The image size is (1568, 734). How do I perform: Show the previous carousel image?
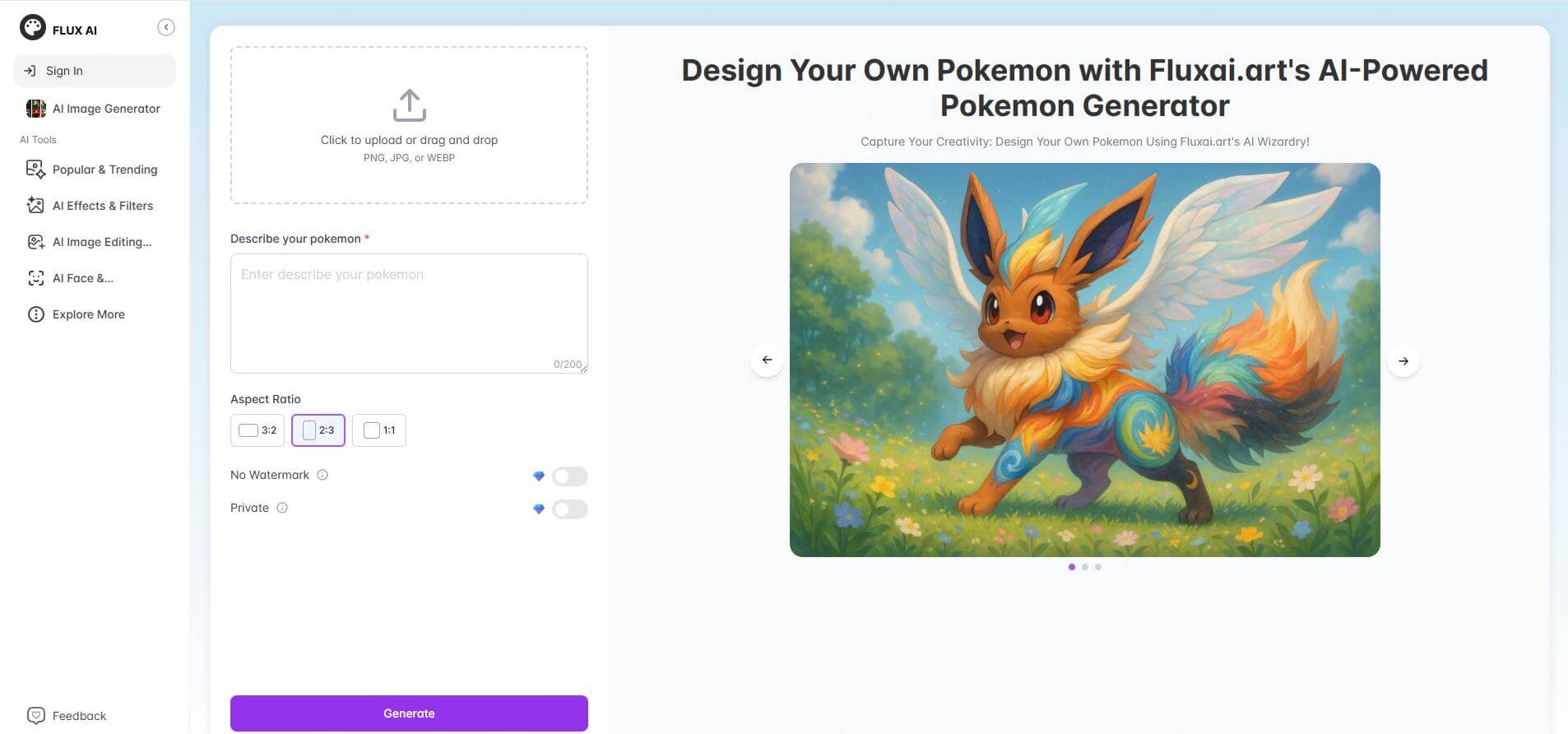[x=767, y=360]
